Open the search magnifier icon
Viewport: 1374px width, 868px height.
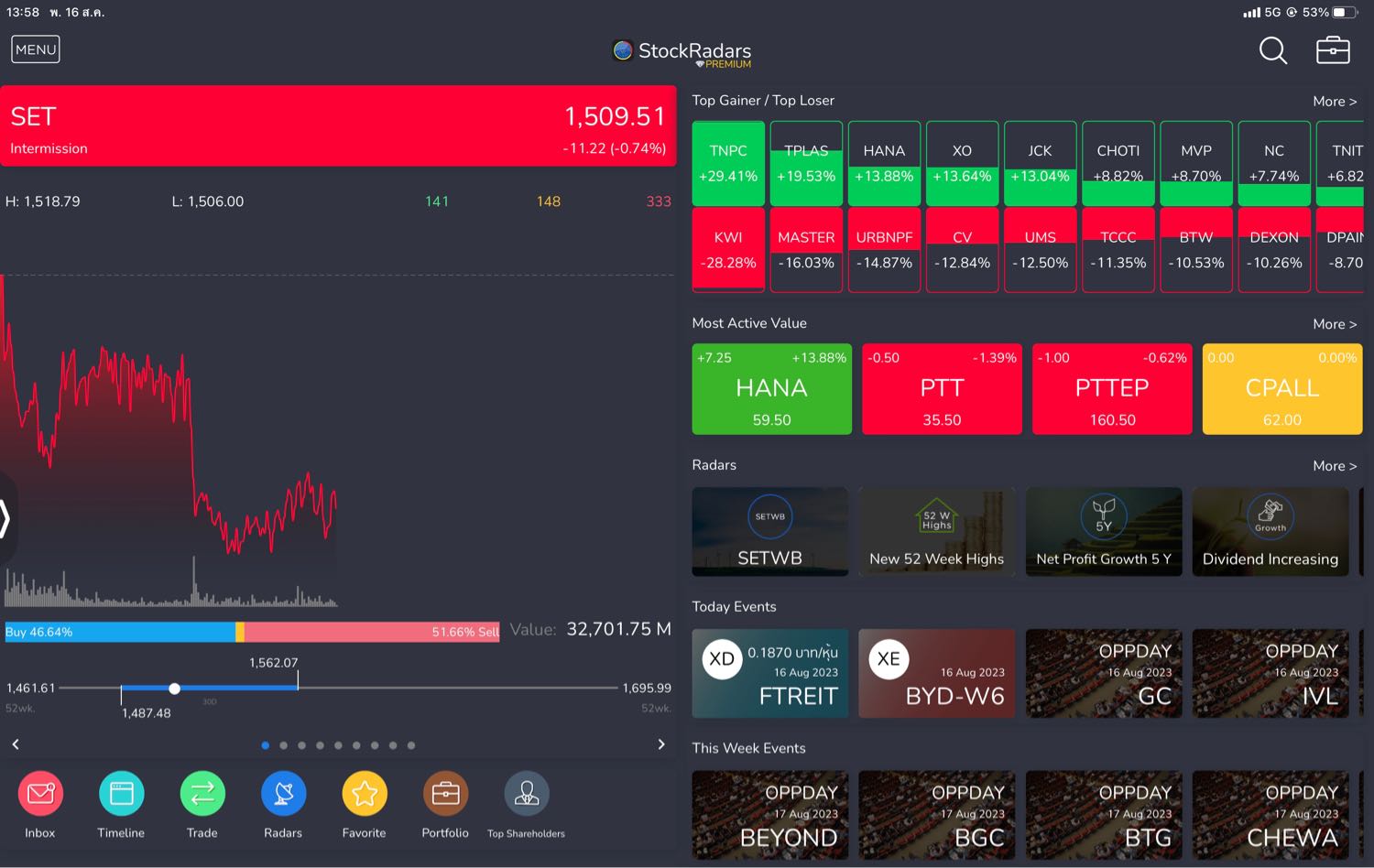pos(1273,50)
